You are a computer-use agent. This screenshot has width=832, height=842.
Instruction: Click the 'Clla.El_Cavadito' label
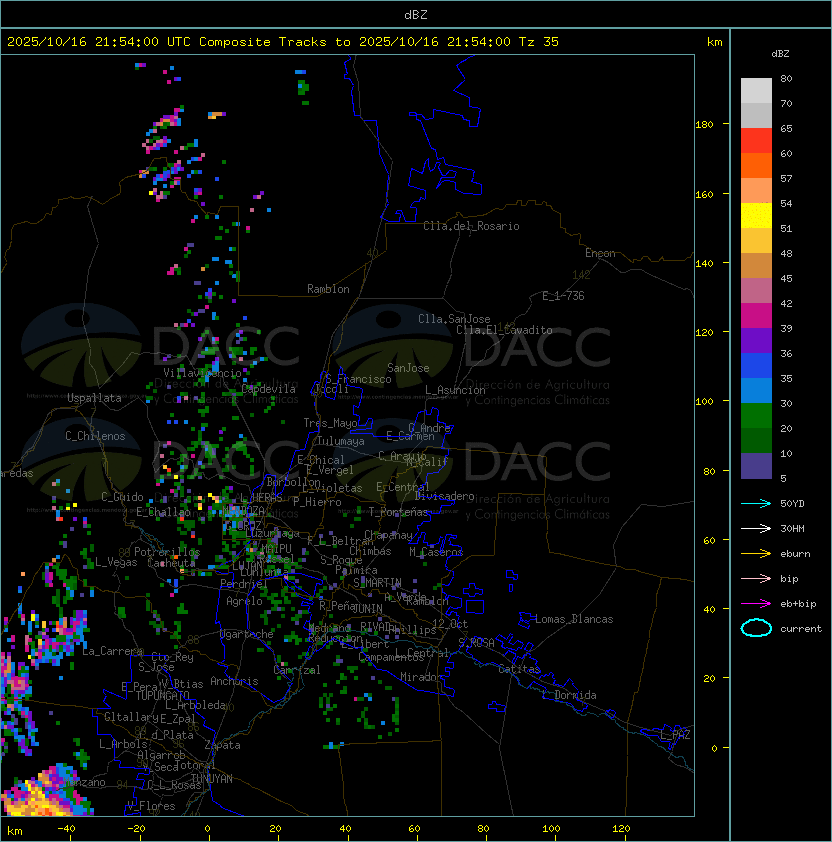tap(504, 330)
